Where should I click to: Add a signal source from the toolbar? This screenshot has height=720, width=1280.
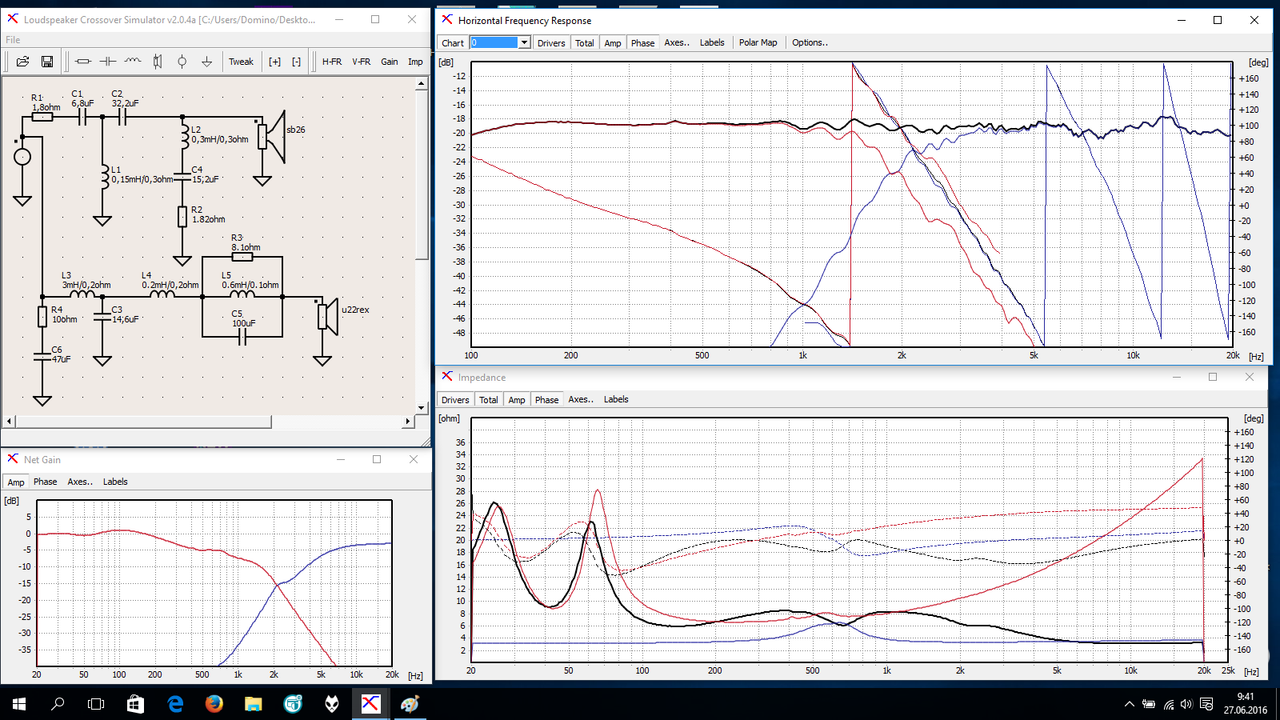coord(182,61)
